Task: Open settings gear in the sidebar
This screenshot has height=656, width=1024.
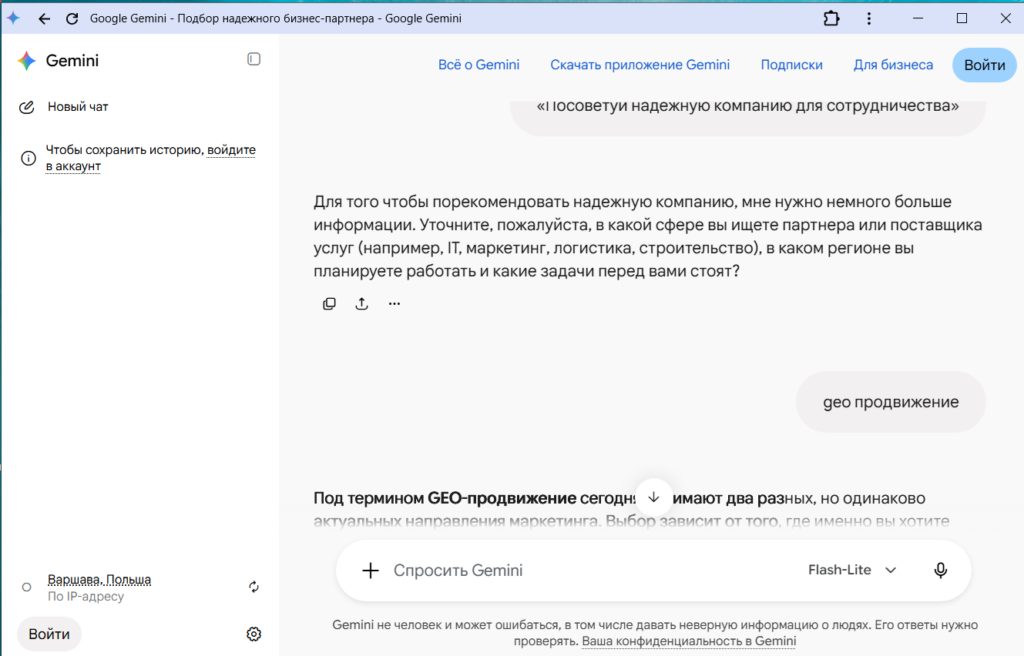Action: click(254, 634)
